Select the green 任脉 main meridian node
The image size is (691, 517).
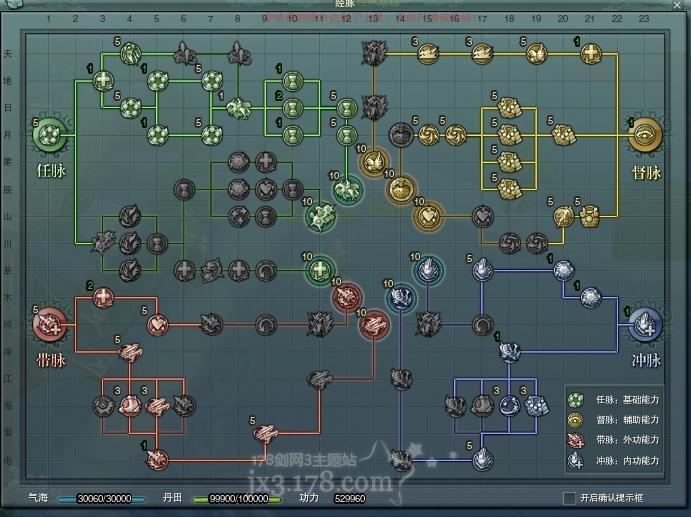tap(49, 135)
